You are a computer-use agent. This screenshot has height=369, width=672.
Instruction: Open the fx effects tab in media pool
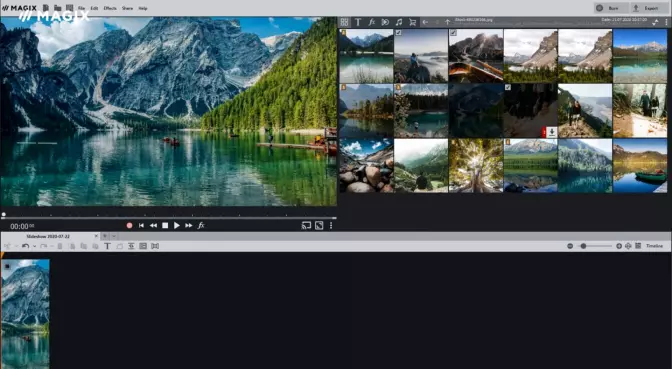tap(372, 22)
